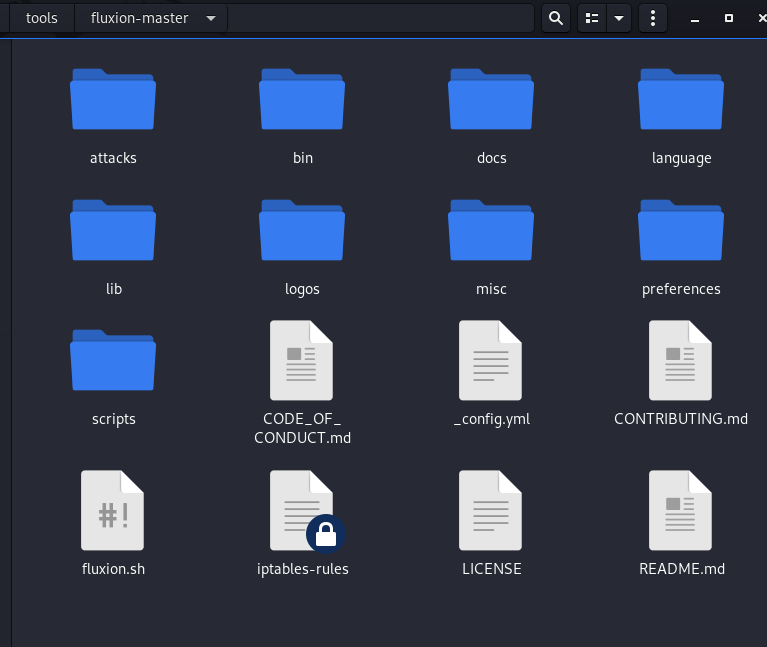
Task: Click the scripts folder name
Action: [x=113, y=420]
